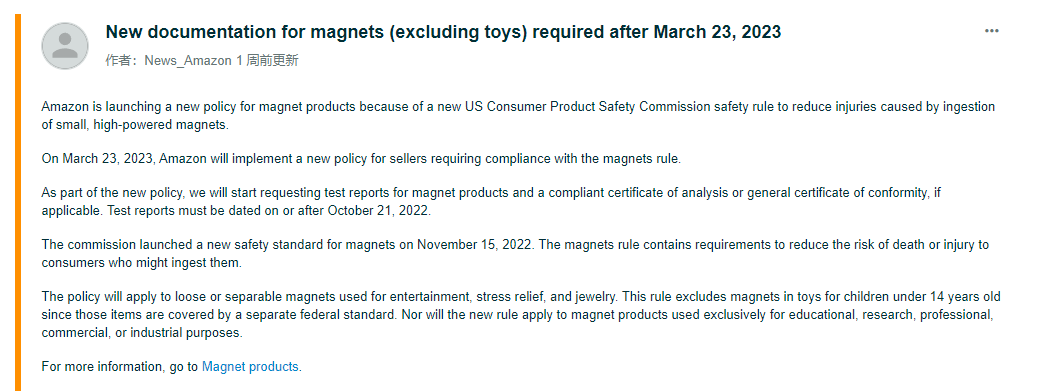Click the gray user avatar icon
1043x391 pixels.
pyautogui.click(x=65, y=46)
